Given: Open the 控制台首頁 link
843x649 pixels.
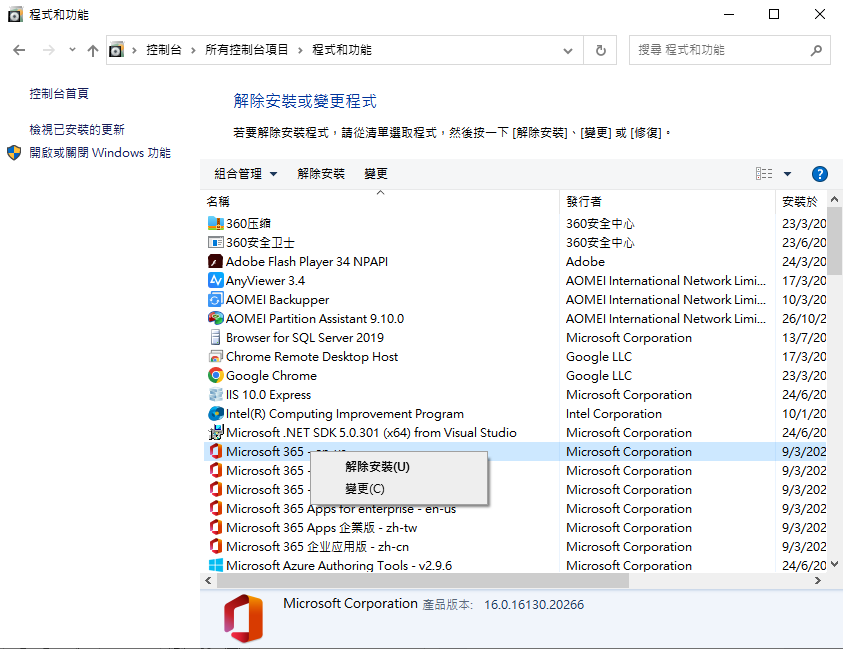Looking at the screenshot, I should [x=59, y=94].
